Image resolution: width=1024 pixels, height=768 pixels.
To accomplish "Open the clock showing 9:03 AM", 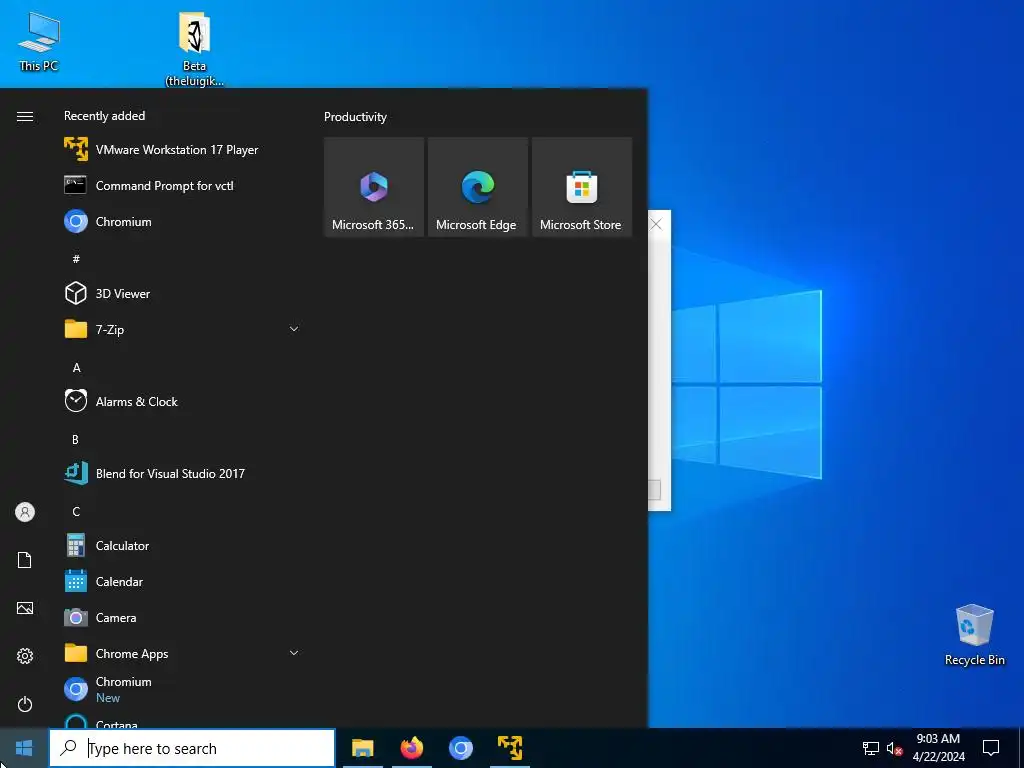I will 938,748.
